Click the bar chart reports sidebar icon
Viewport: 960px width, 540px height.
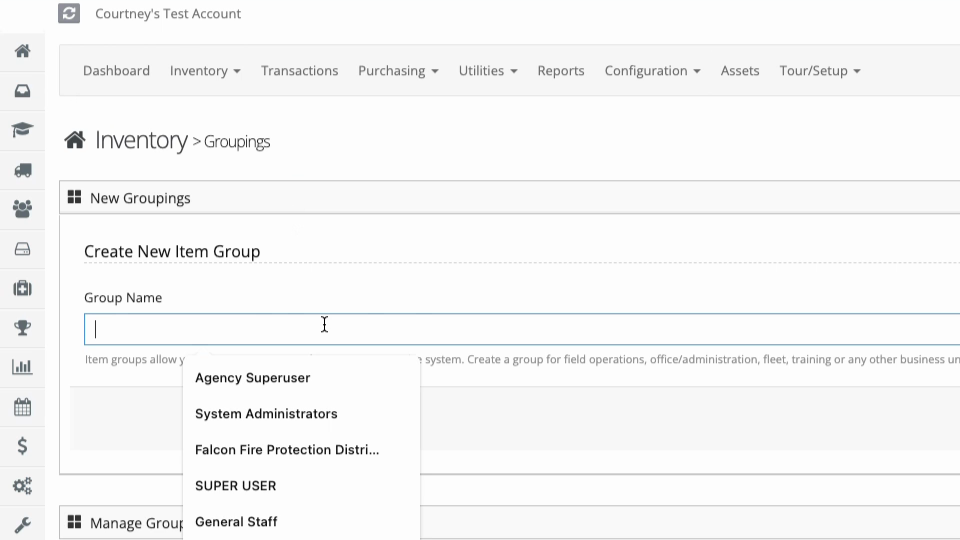(x=23, y=367)
